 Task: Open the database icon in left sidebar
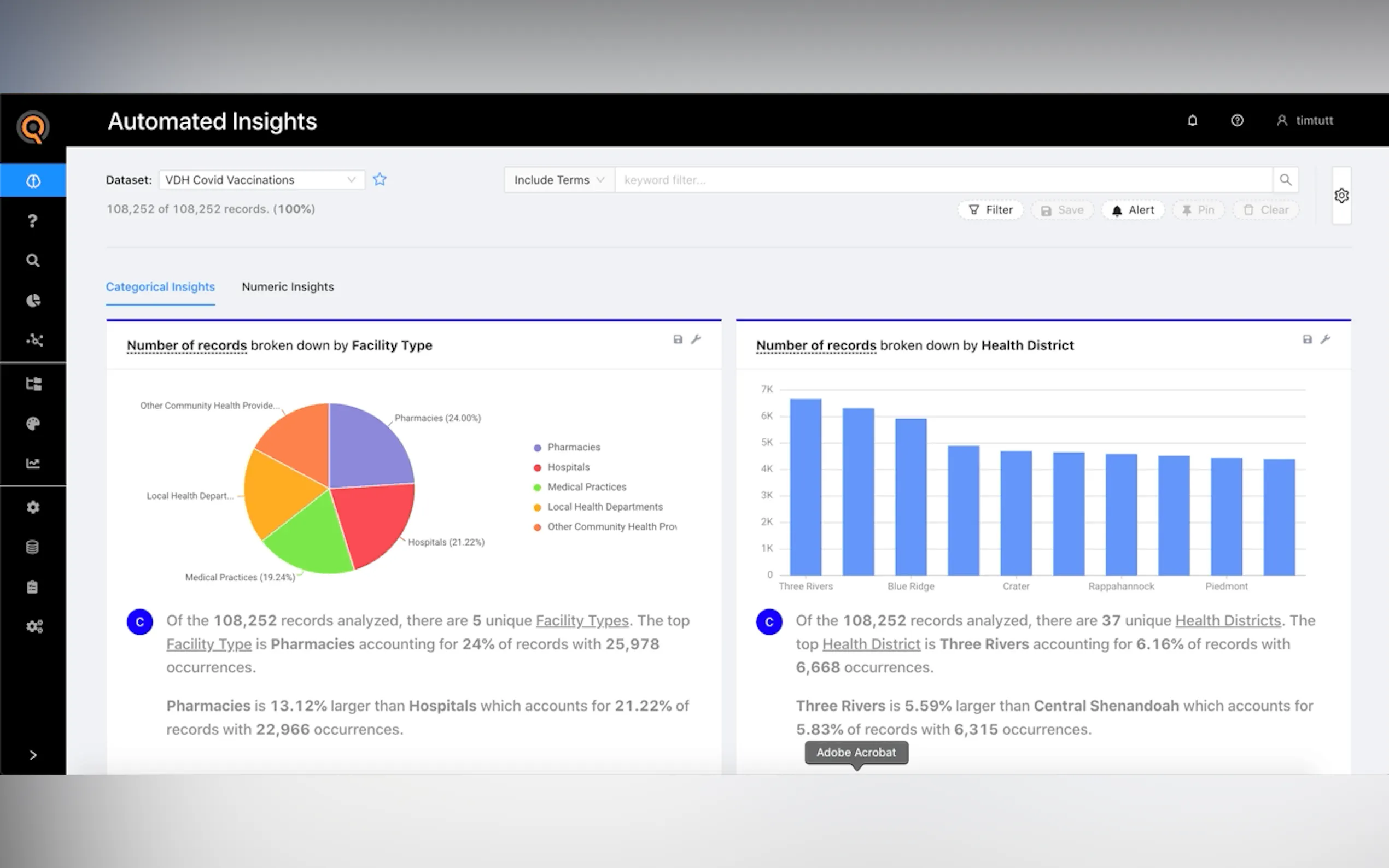33,547
